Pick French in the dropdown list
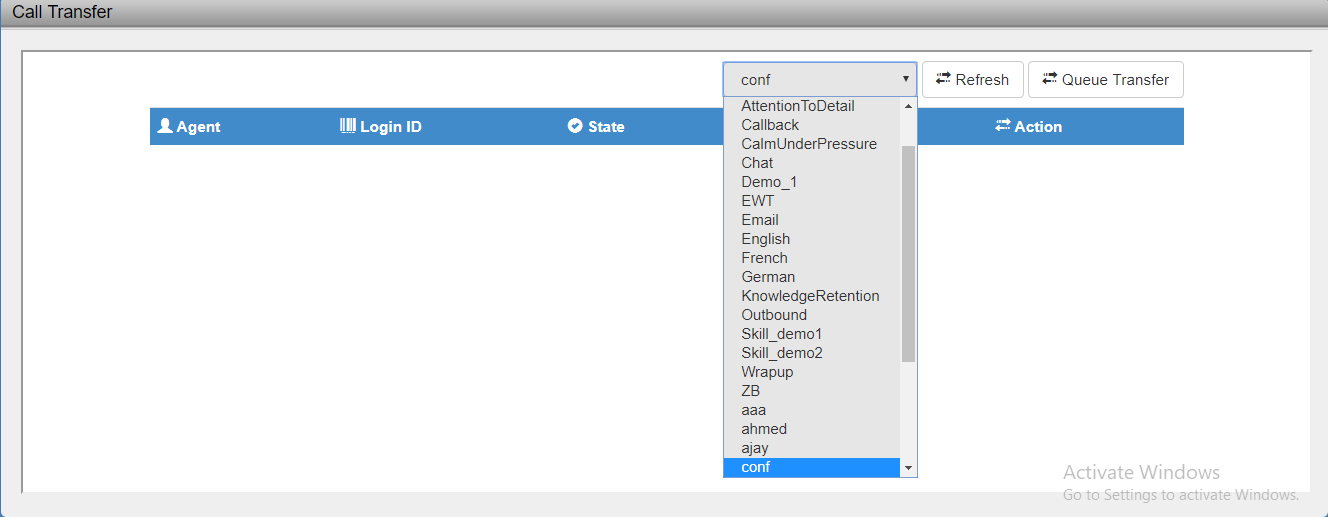The height and width of the screenshot is (517, 1328). [764, 258]
